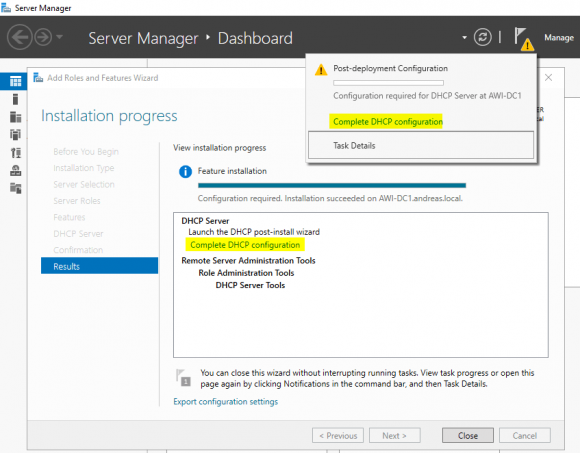Click the Cancel button
Screen dimensions: 580x453
tap(525, 436)
